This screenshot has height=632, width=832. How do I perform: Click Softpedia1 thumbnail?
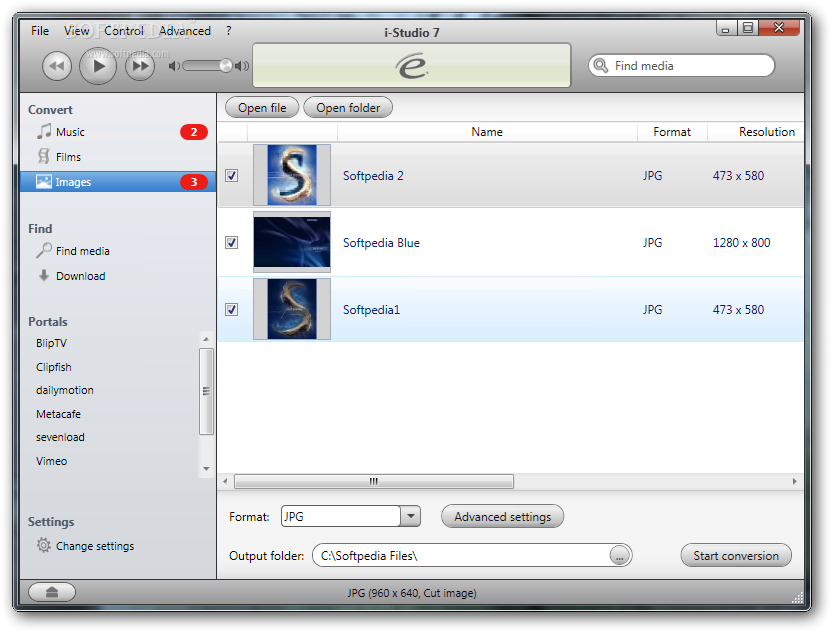[x=292, y=309]
